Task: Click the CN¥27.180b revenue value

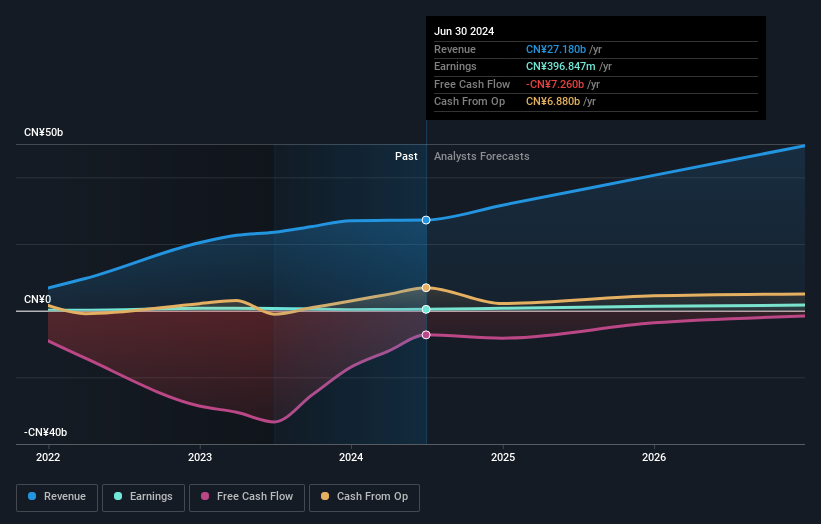Action: [x=556, y=49]
